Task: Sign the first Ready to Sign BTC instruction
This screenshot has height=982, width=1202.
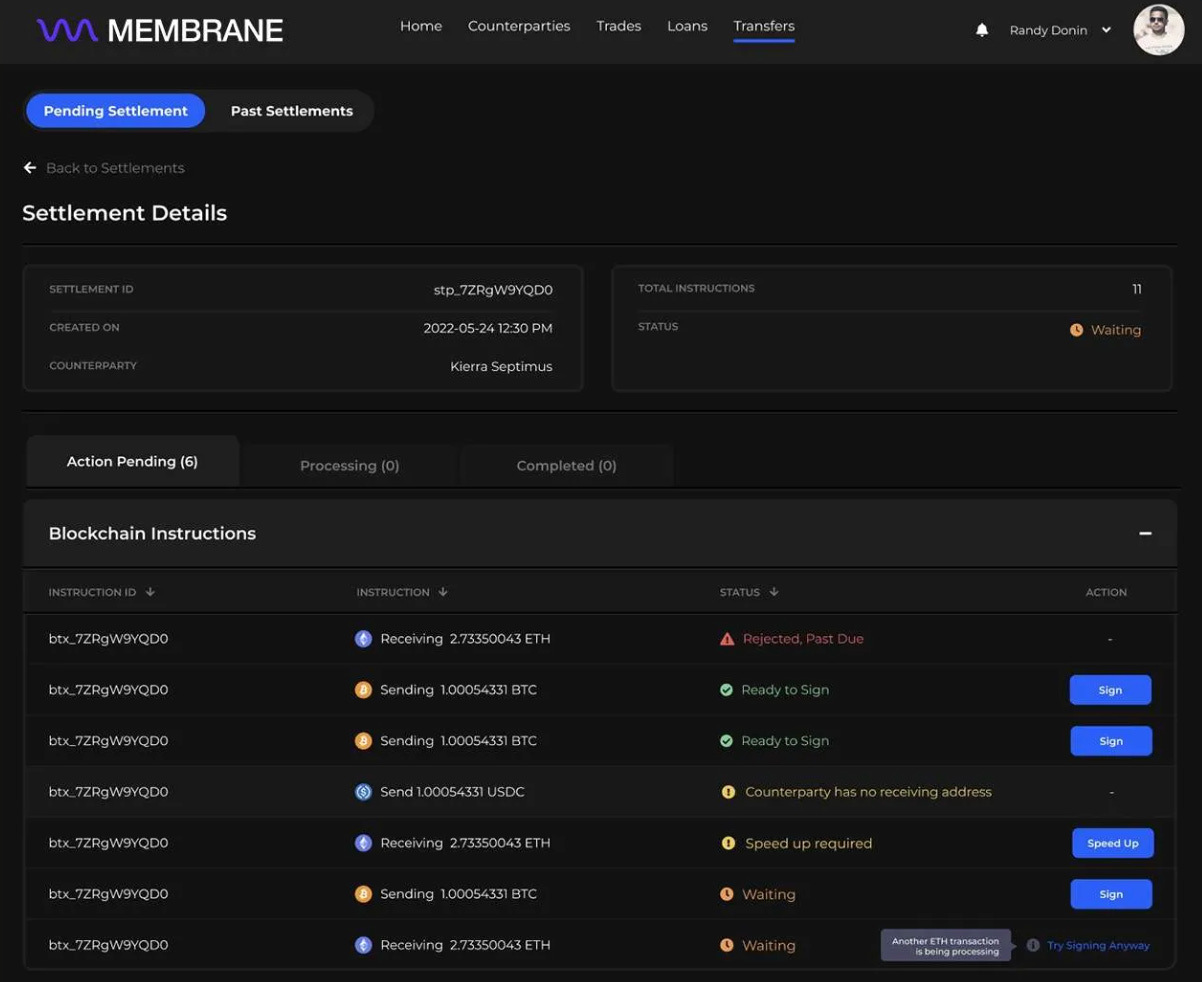Action: [1110, 689]
